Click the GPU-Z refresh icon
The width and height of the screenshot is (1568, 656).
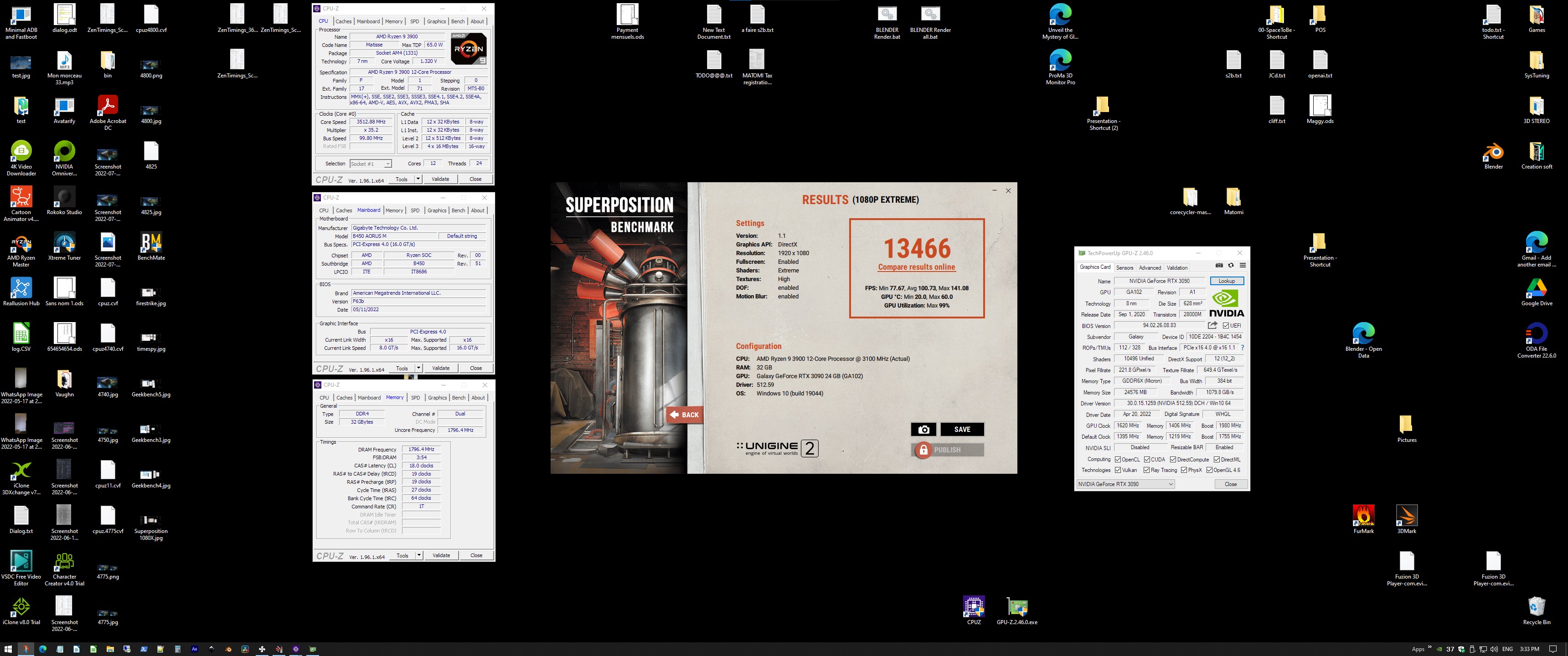1231,265
